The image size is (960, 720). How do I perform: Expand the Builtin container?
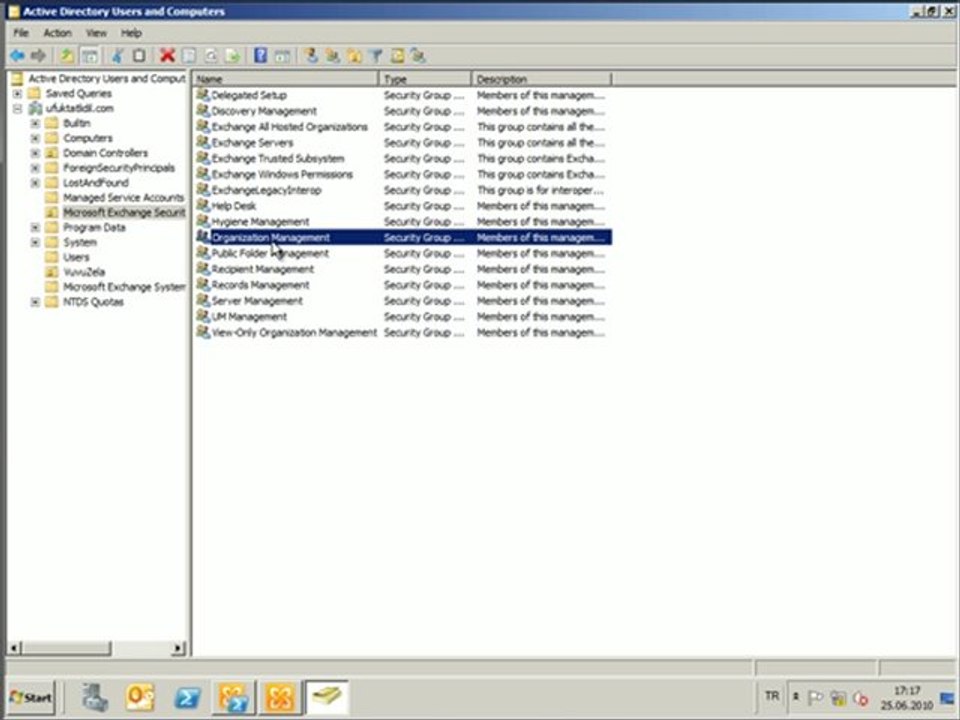point(36,123)
